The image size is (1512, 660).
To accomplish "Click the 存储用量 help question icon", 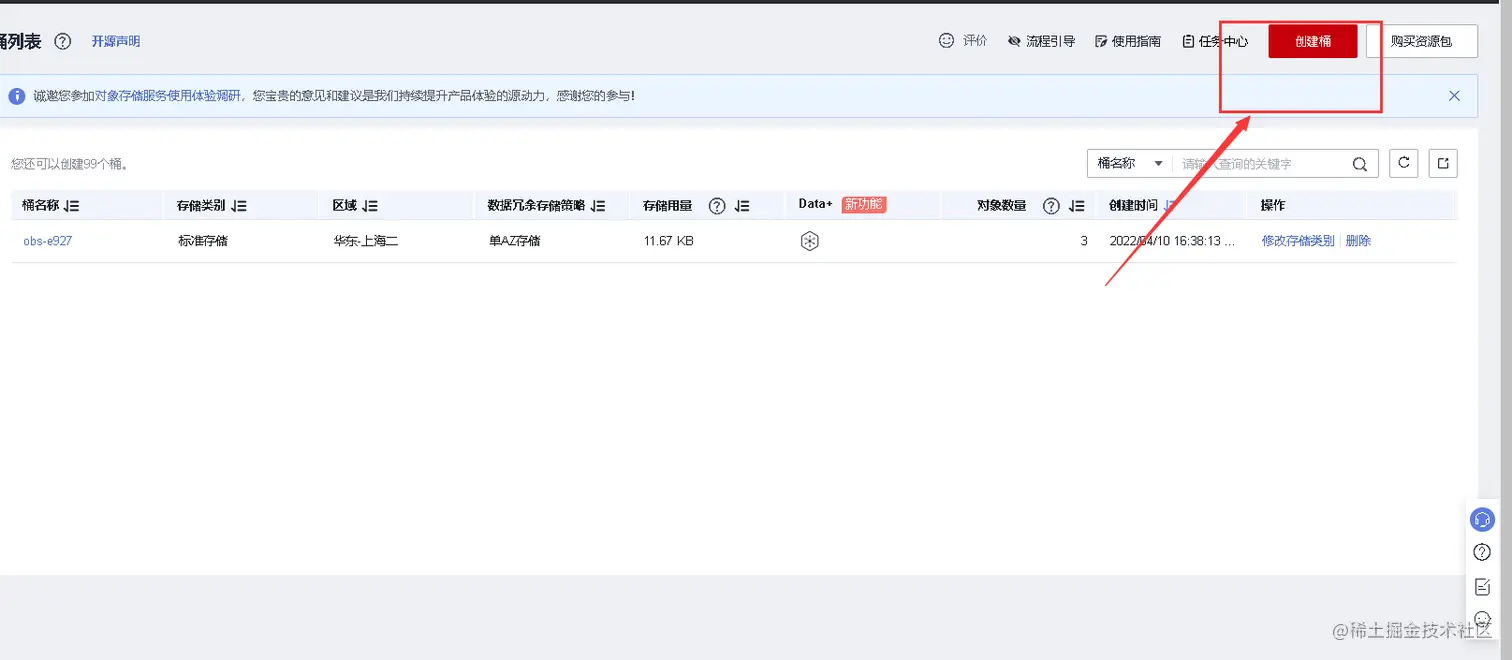I will pos(717,206).
